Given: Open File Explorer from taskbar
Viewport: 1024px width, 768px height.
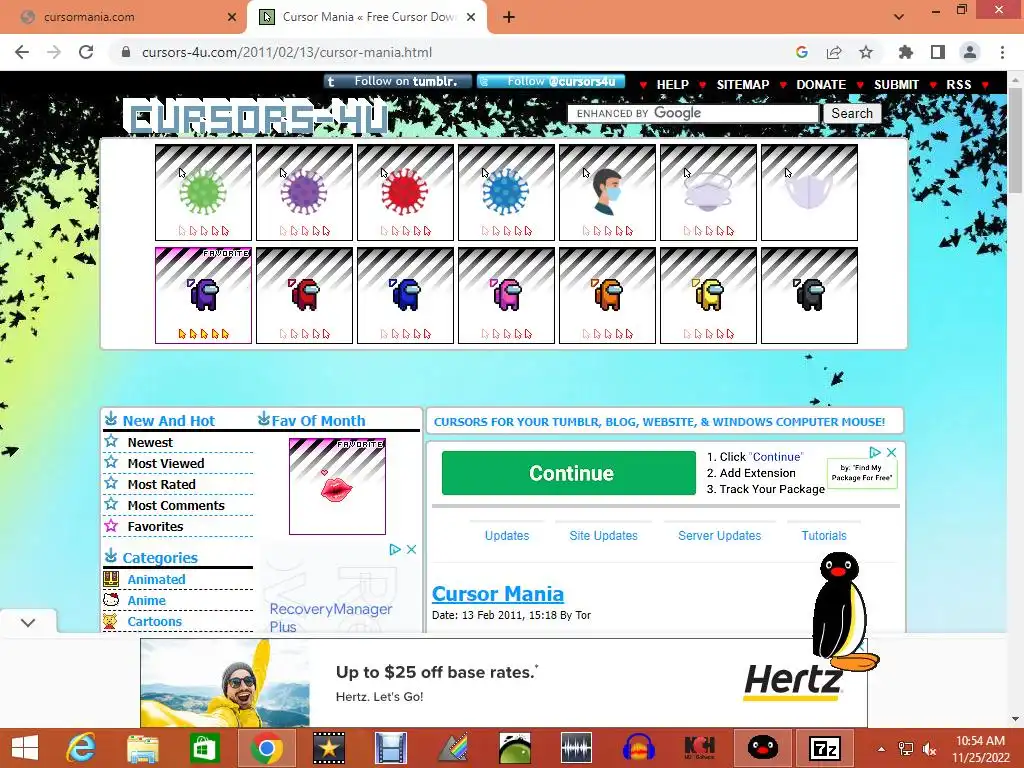Looking at the screenshot, I should coord(142,748).
